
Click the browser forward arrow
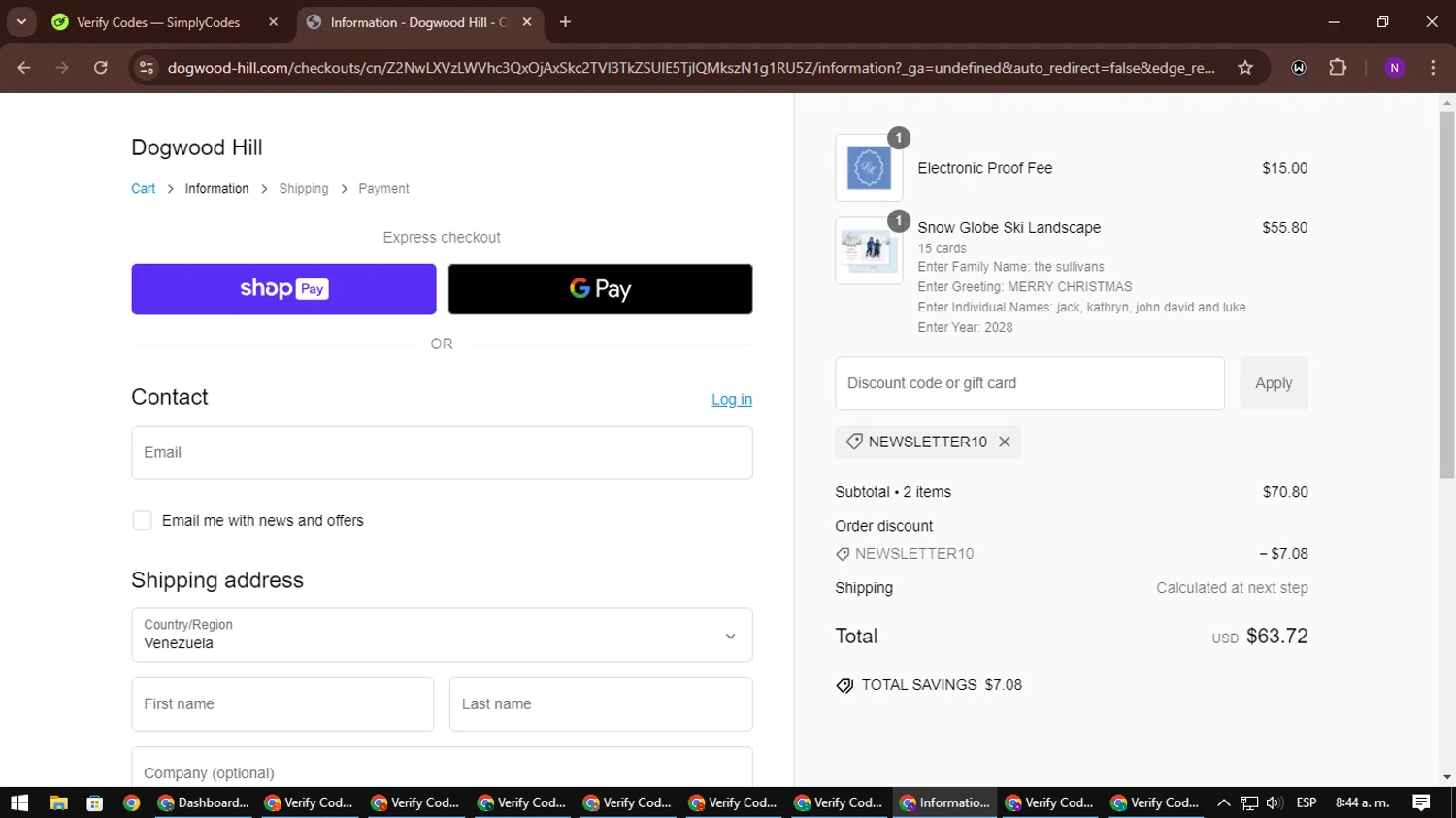[62, 68]
